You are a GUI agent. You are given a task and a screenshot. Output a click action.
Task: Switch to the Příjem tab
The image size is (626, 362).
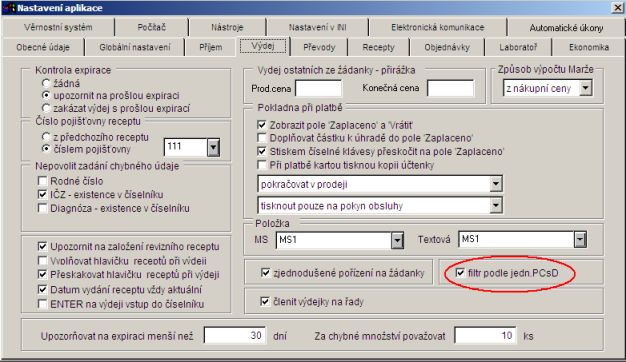(x=211, y=47)
